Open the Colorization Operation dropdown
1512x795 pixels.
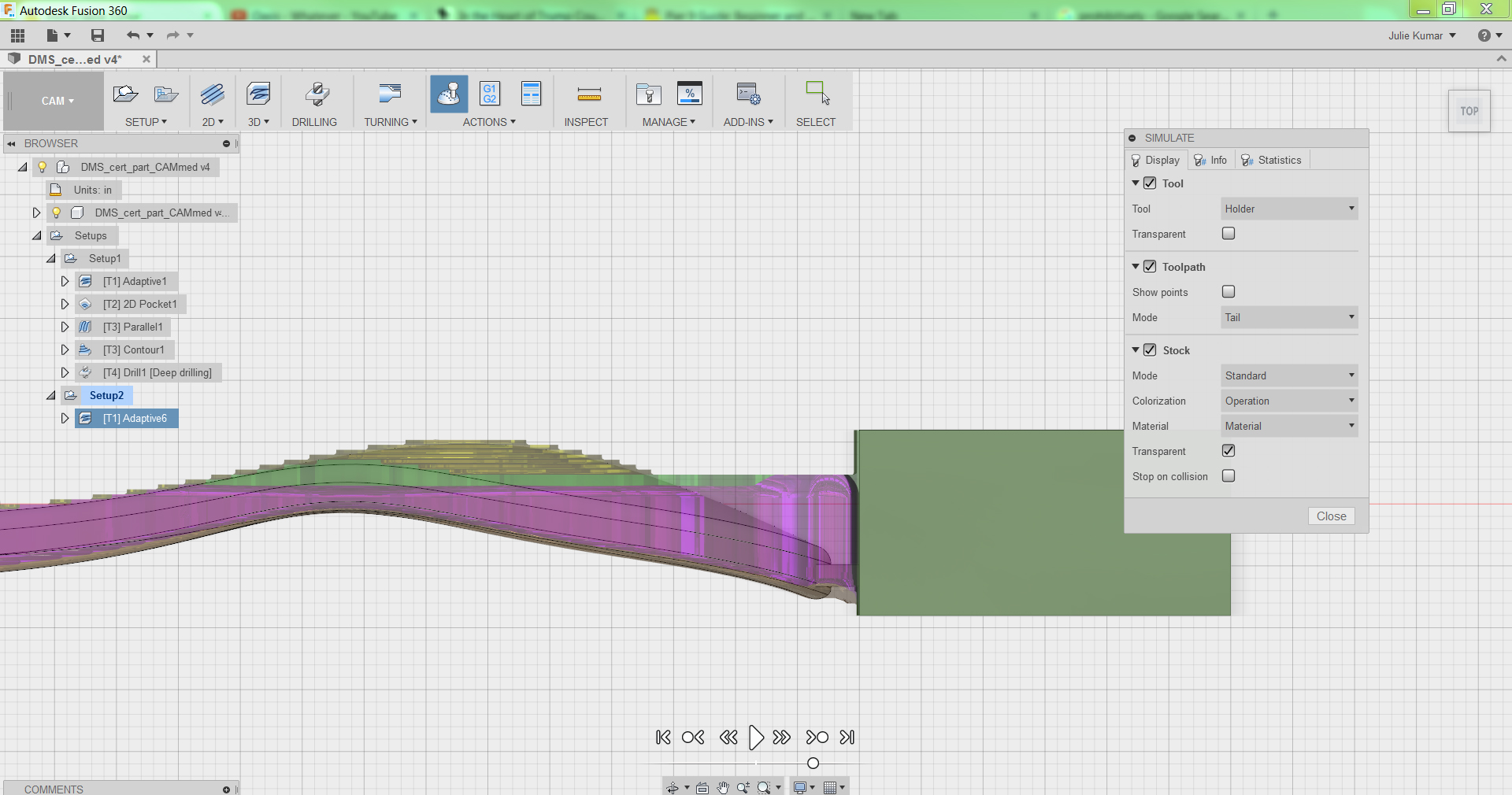point(1289,401)
